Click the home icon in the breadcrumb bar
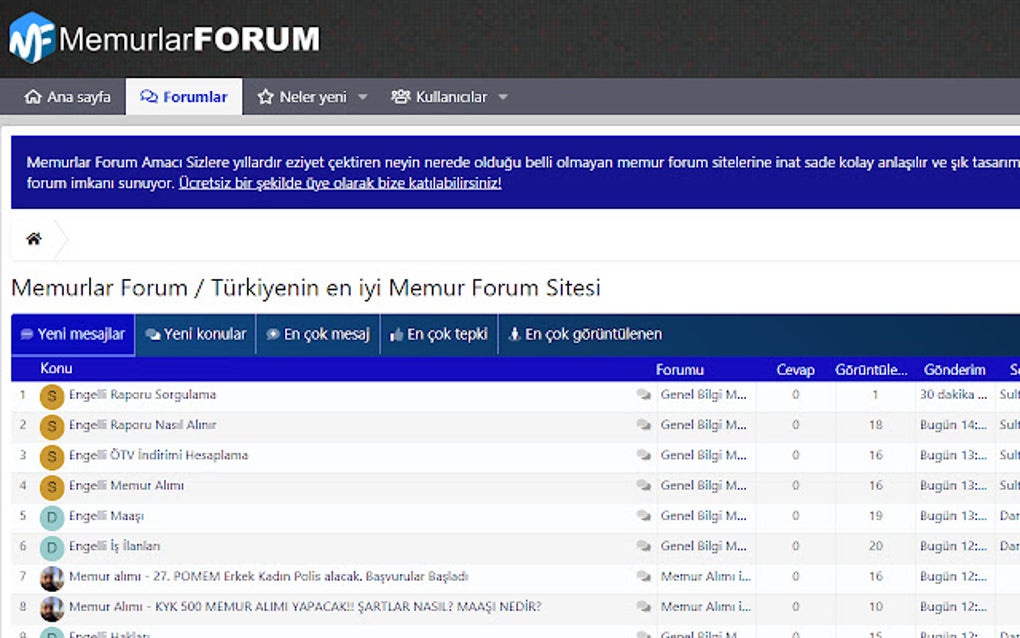Image resolution: width=1020 pixels, height=638 pixels. pos(33,238)
